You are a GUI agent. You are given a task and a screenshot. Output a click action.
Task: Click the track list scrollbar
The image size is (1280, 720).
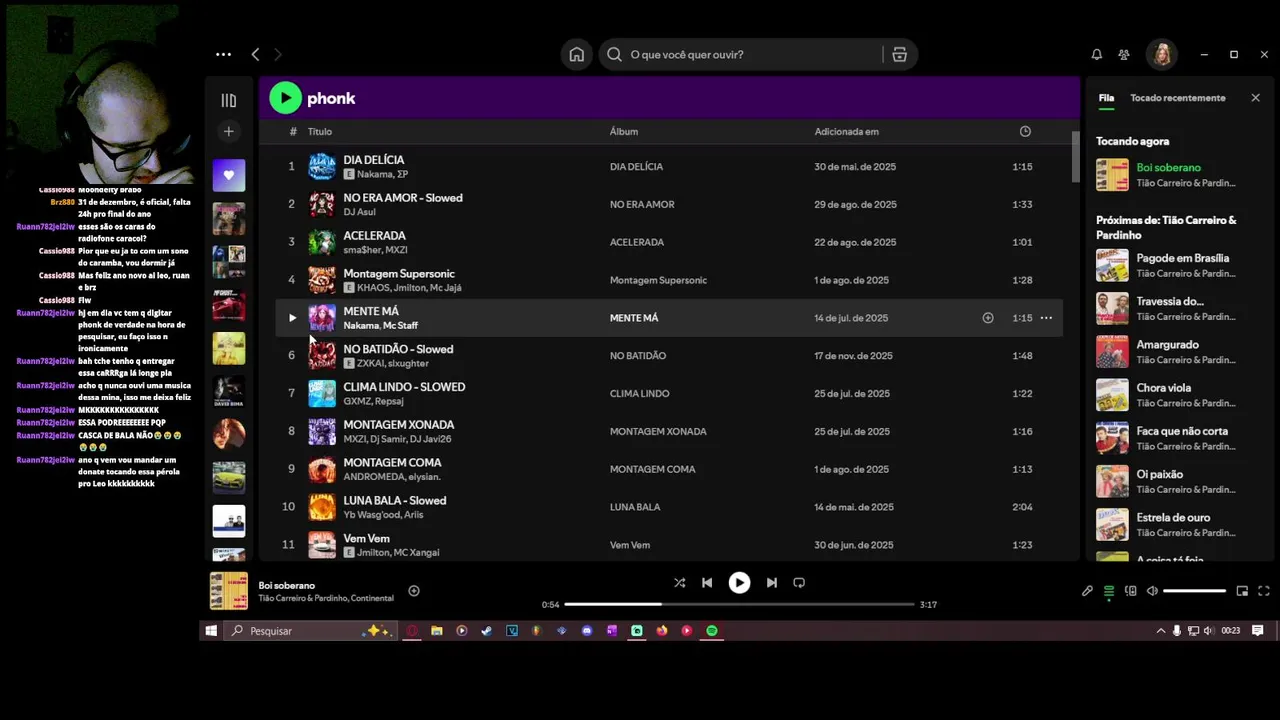click(1076, 157)
